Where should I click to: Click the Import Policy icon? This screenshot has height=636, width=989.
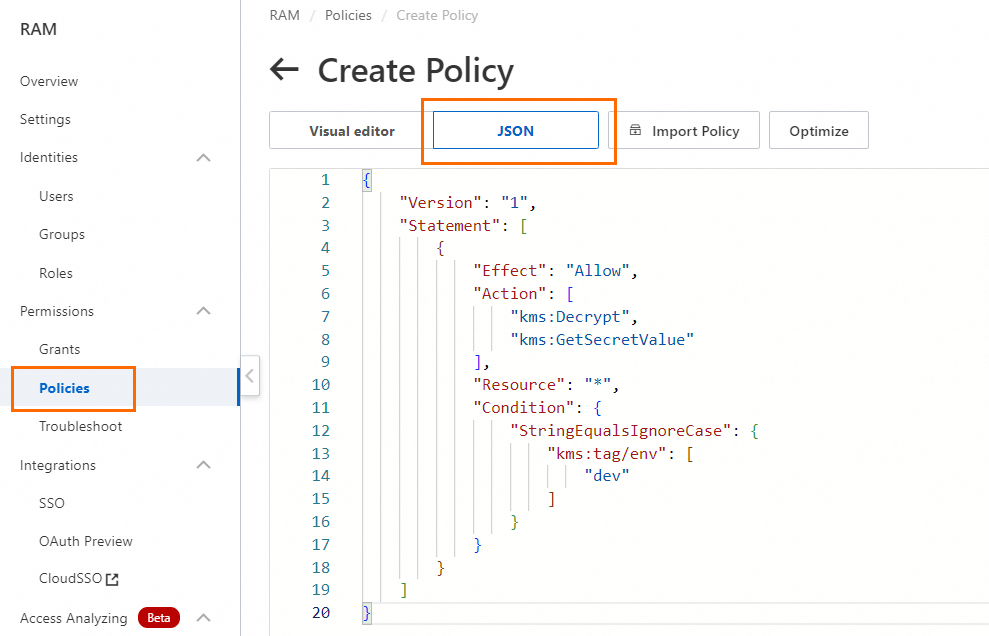tap(635, 131)
